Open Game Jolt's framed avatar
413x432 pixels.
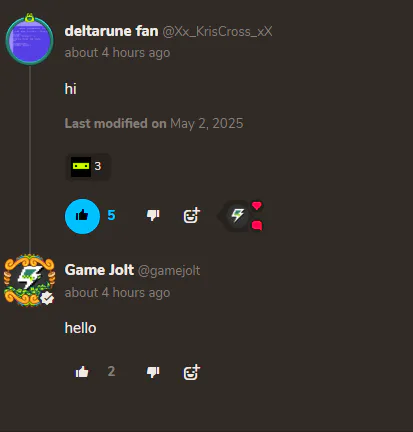(30, 280)
